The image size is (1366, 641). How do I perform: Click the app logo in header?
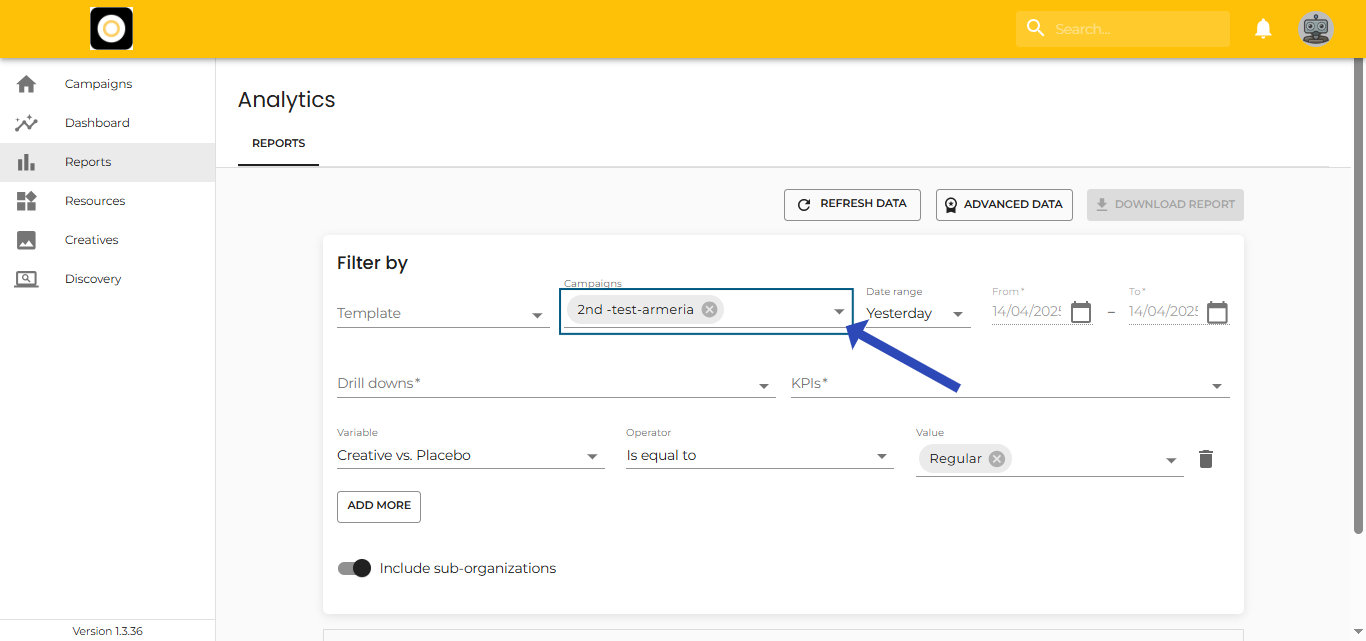[112, 29]
